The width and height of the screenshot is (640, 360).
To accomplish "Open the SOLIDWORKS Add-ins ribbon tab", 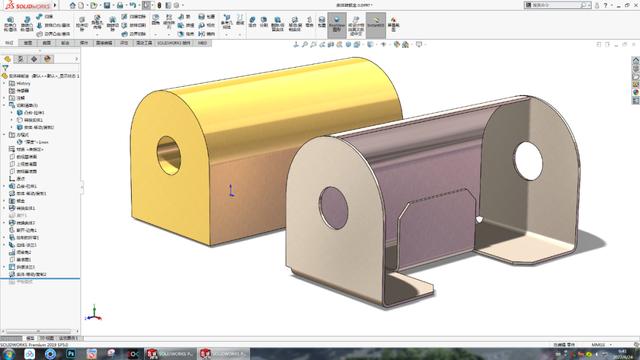I will [x=174, y=43].
